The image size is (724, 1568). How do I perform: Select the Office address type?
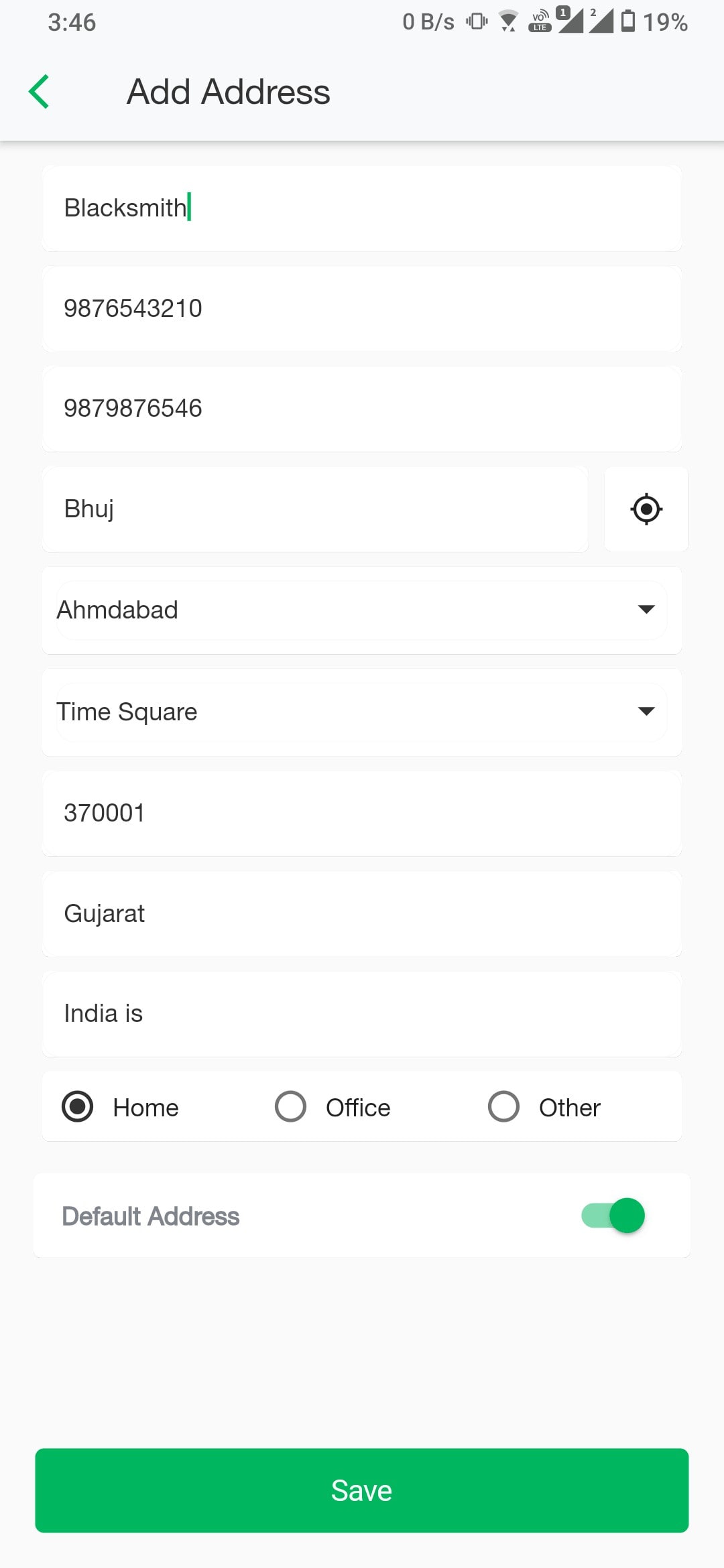tap(291, 1106)
